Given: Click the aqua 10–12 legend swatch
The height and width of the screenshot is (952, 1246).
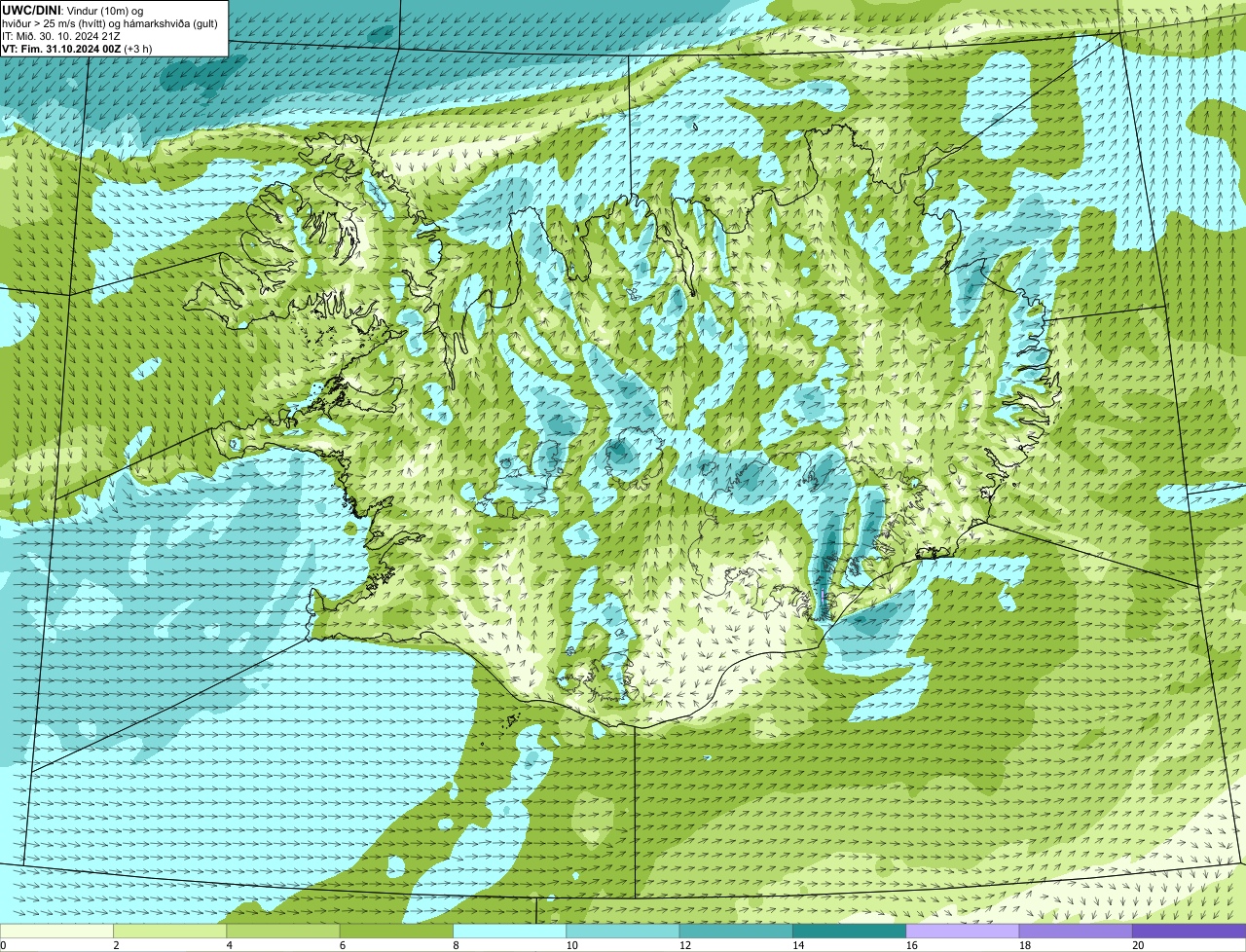Looking at the screenshot, I should (x=623, y=932).
